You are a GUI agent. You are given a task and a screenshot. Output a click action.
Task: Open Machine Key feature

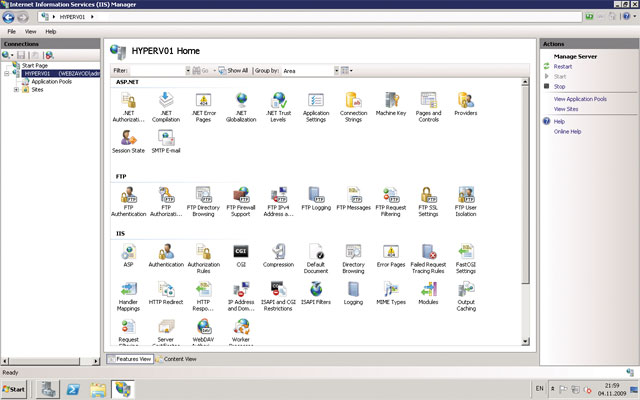[391, 104]
